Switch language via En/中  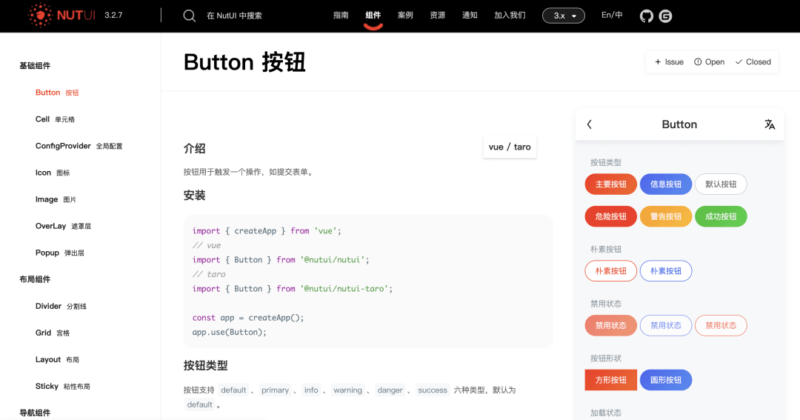612,15
